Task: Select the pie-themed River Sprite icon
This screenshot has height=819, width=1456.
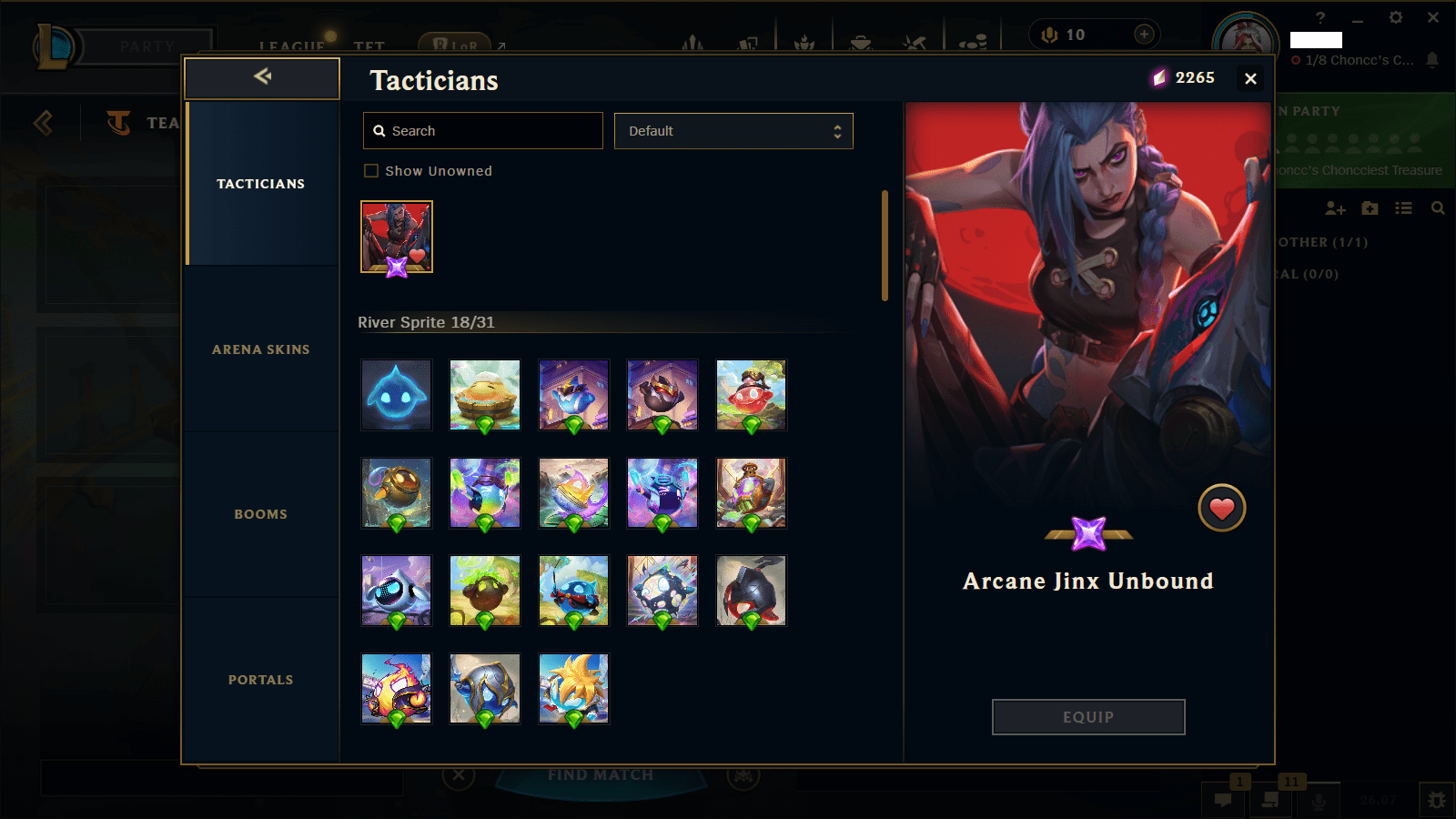Action: tap(485, 395)
